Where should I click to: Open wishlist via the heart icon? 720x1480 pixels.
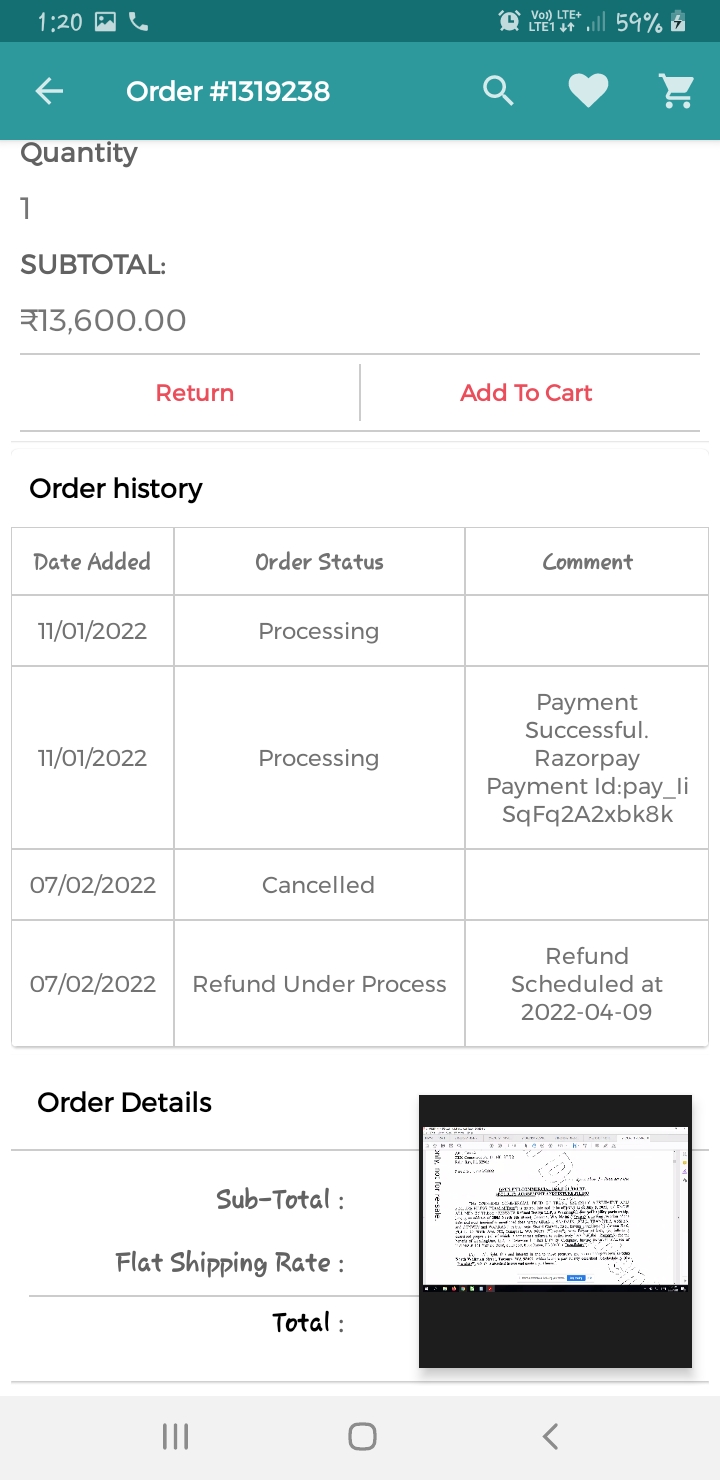pos(588,92)
